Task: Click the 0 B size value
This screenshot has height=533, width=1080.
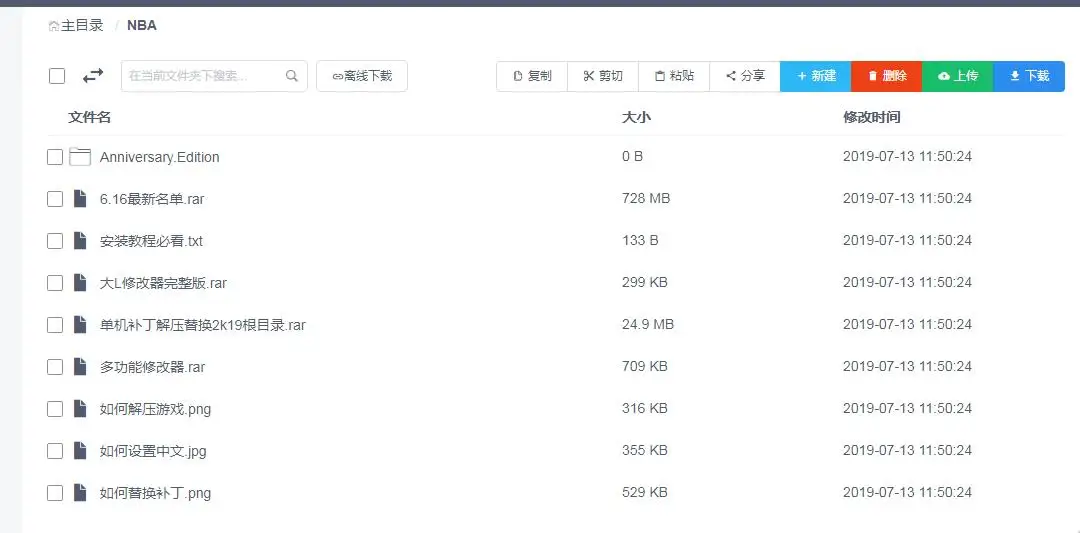Action: [632, 156]
